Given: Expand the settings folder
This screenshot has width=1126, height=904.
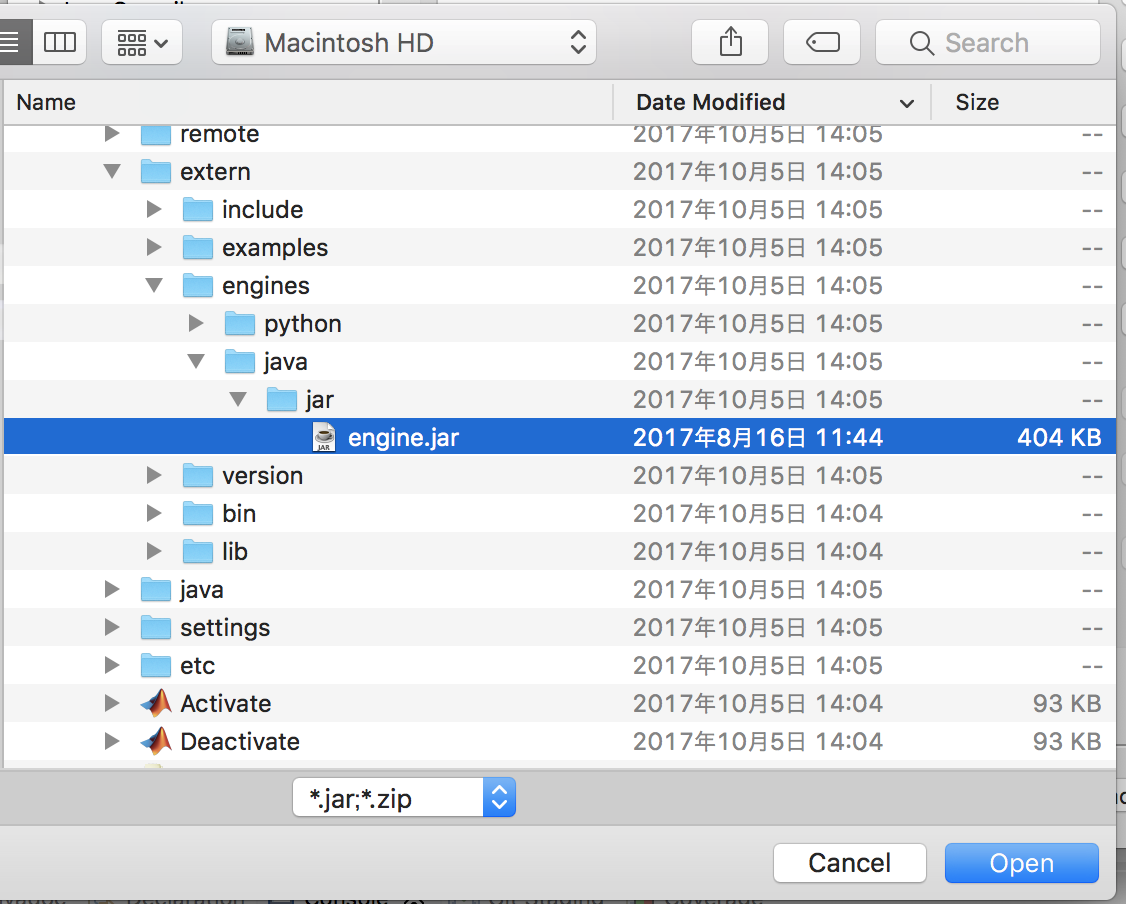Looking at the screenshot, I should 112,628.
